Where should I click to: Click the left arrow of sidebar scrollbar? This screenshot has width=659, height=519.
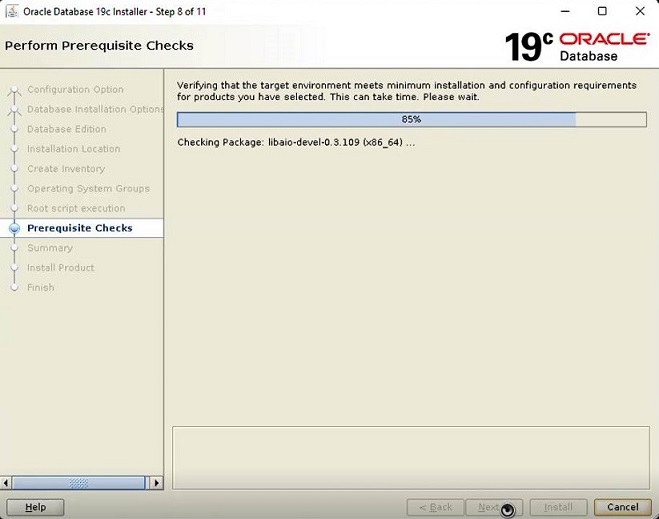coord(6,483)
